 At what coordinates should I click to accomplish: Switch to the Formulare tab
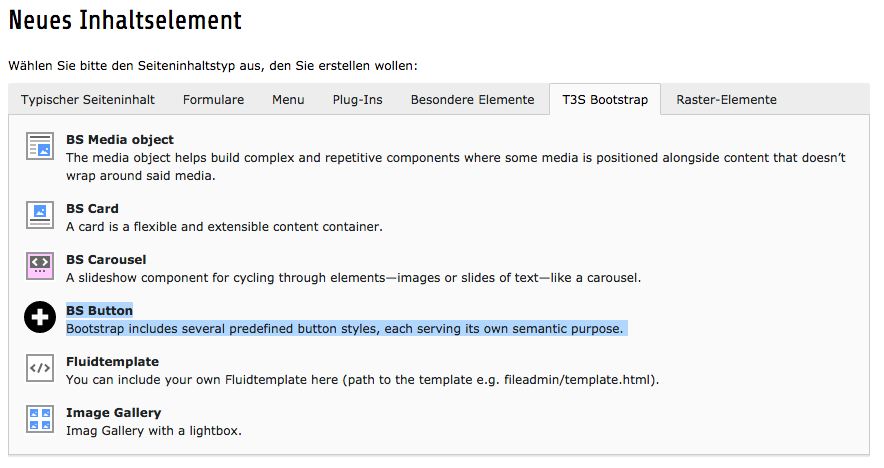(x=214, y=100)
